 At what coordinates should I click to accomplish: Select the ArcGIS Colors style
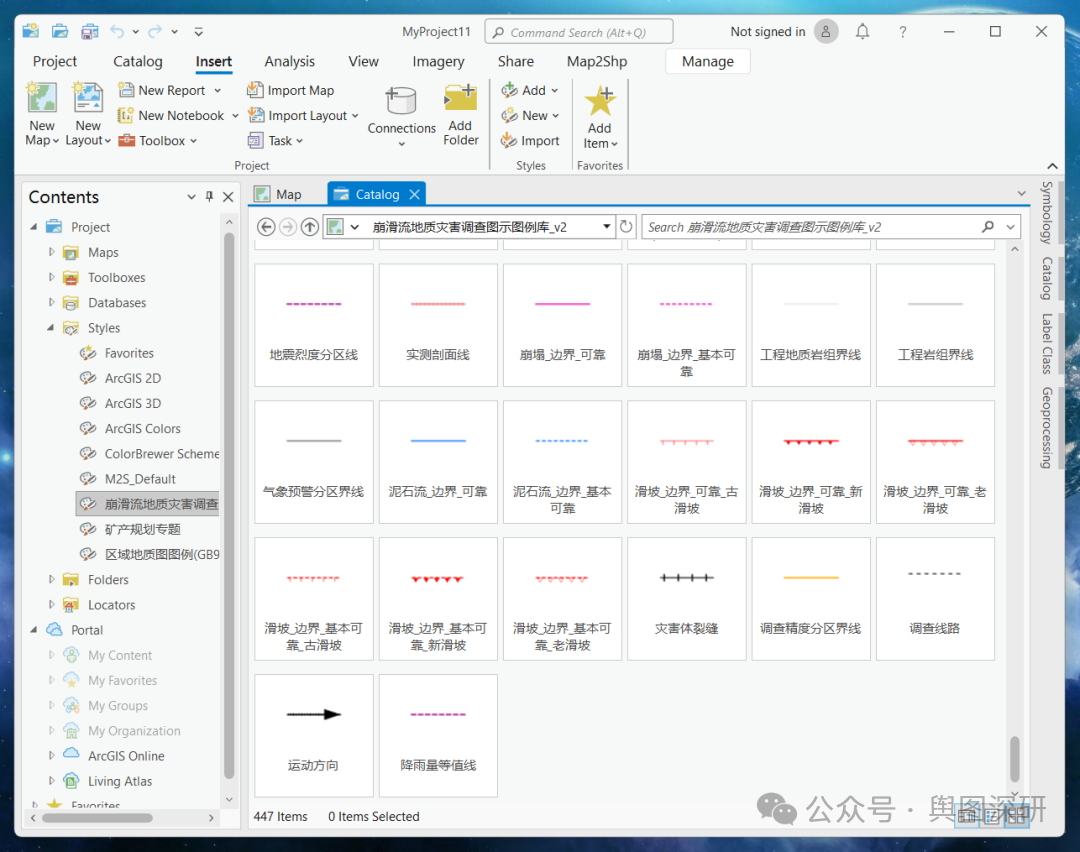(x=143, y=428)
